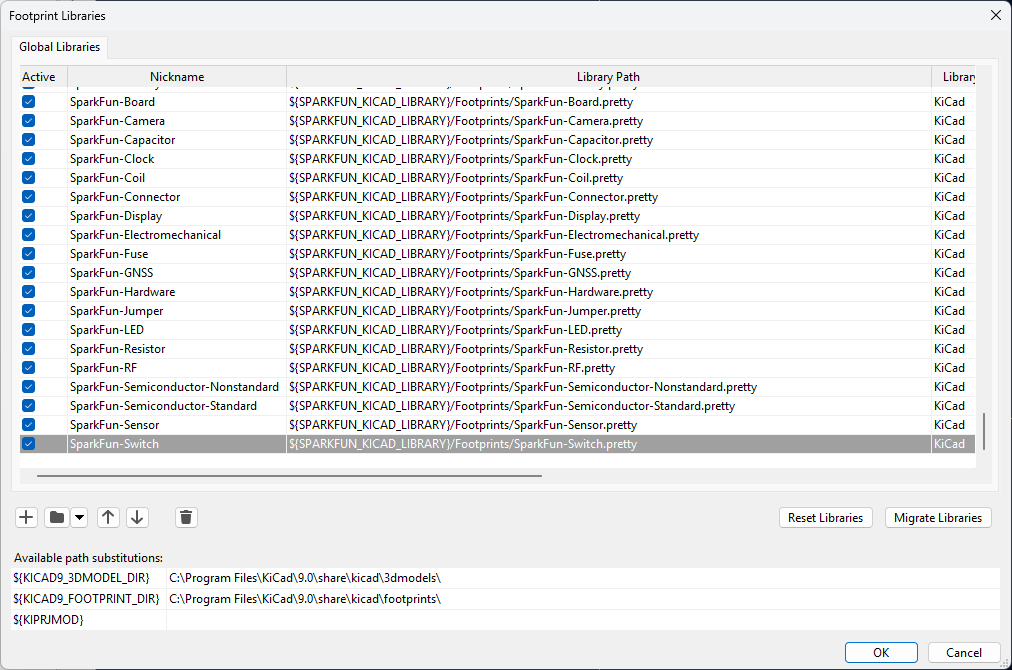
Task: Click Reset Libraries button
Action: [x=825, y=518]
